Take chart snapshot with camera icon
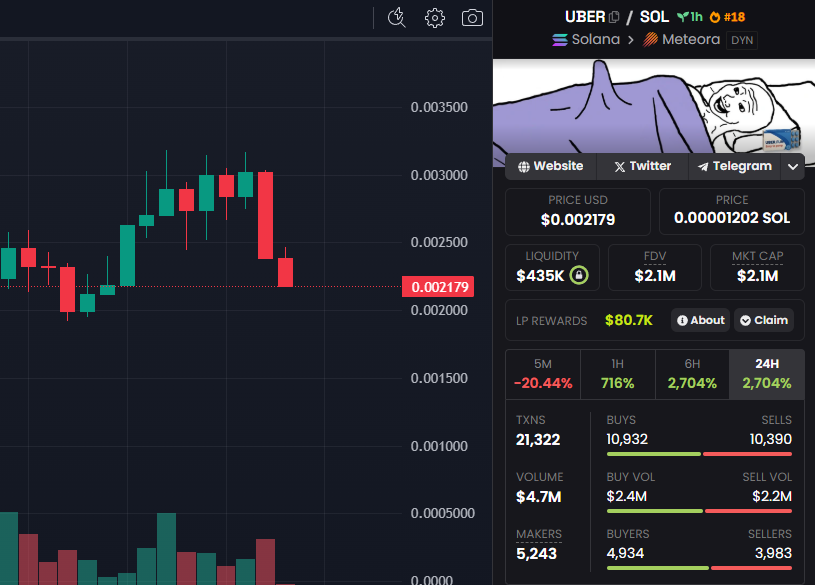Image resolution: width=815 pixels, height=585 pixels. point(472,18)
